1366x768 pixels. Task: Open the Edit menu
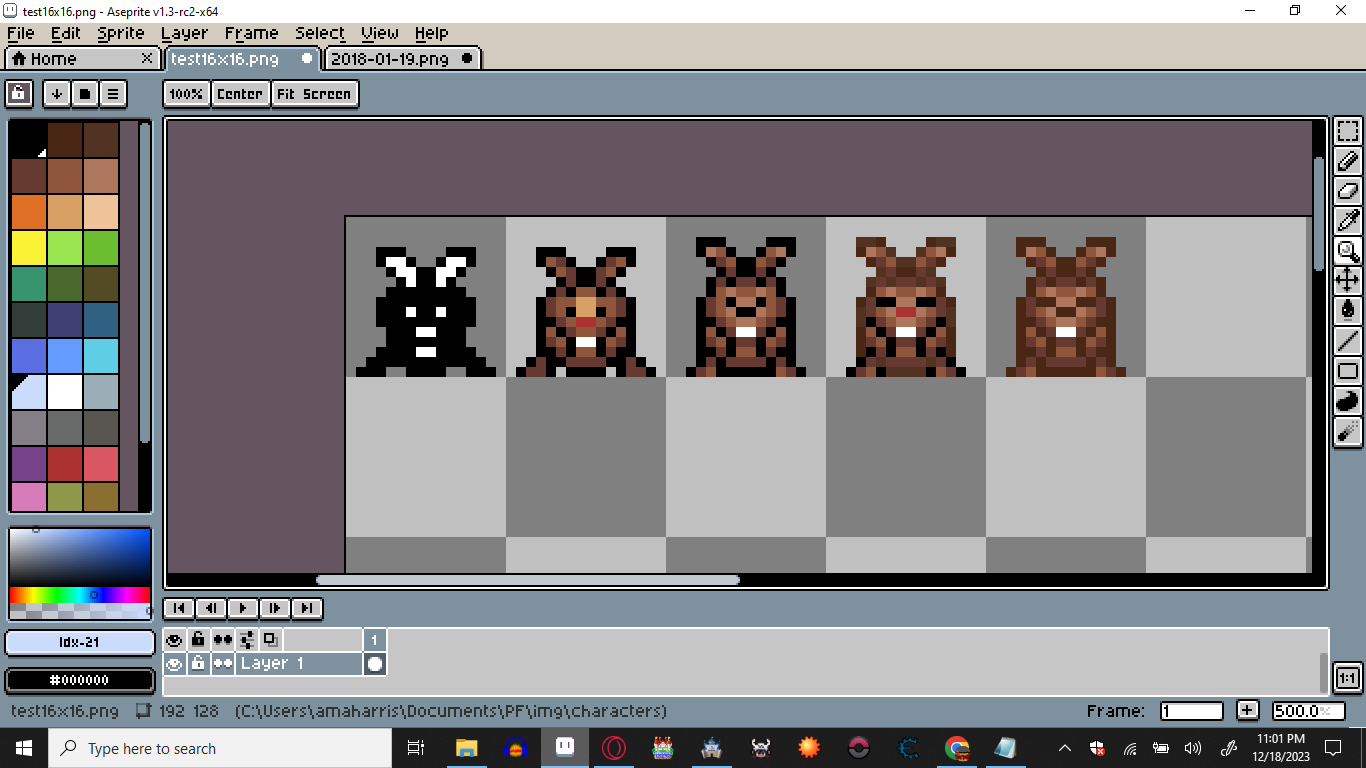pos(66,33)
